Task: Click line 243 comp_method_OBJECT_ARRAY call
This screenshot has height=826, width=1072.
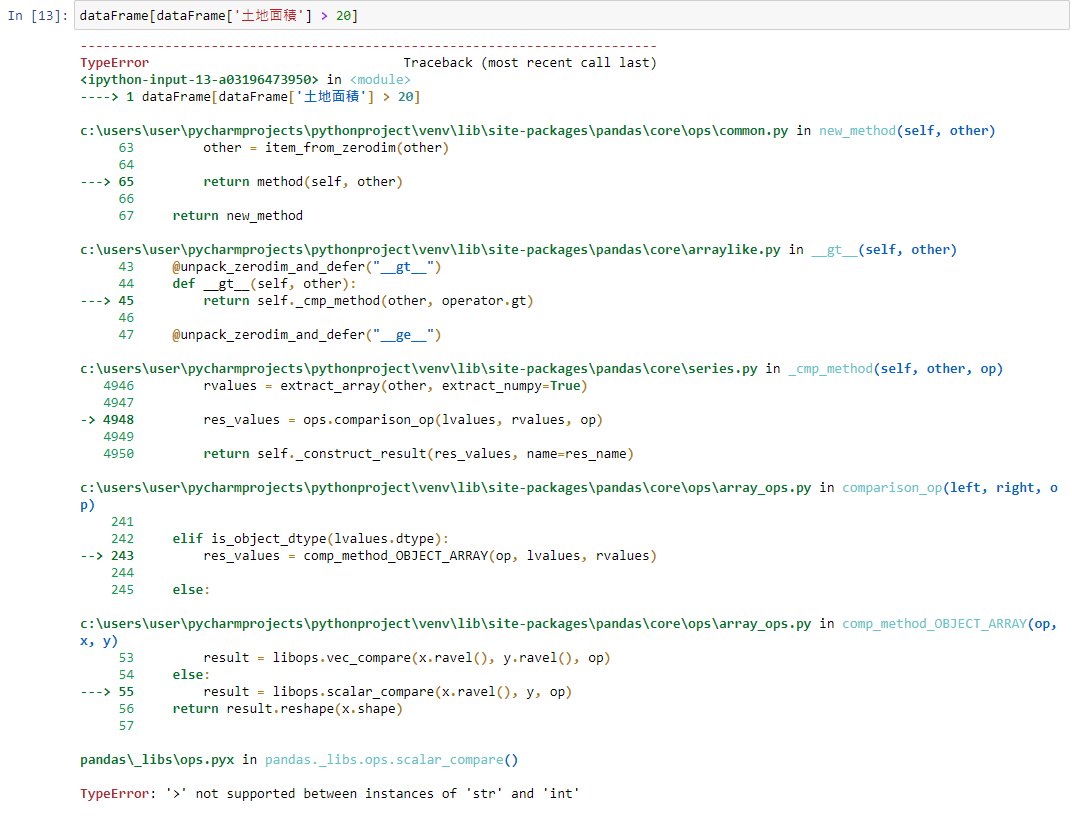Action: pyautogui.click(x=429, y=556)
